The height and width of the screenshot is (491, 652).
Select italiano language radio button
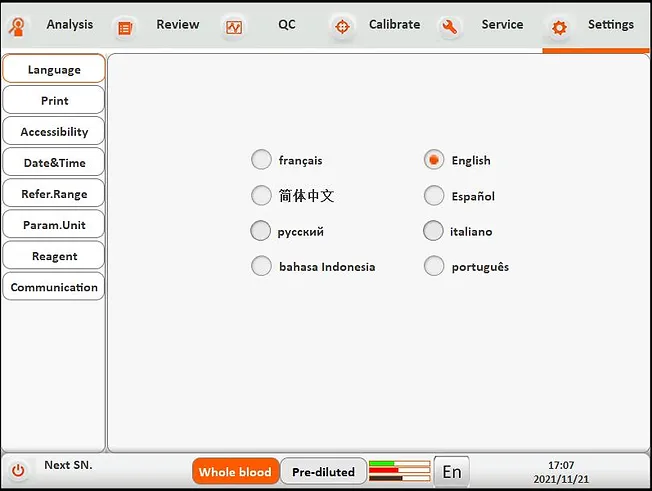click(x=433, y=231)
